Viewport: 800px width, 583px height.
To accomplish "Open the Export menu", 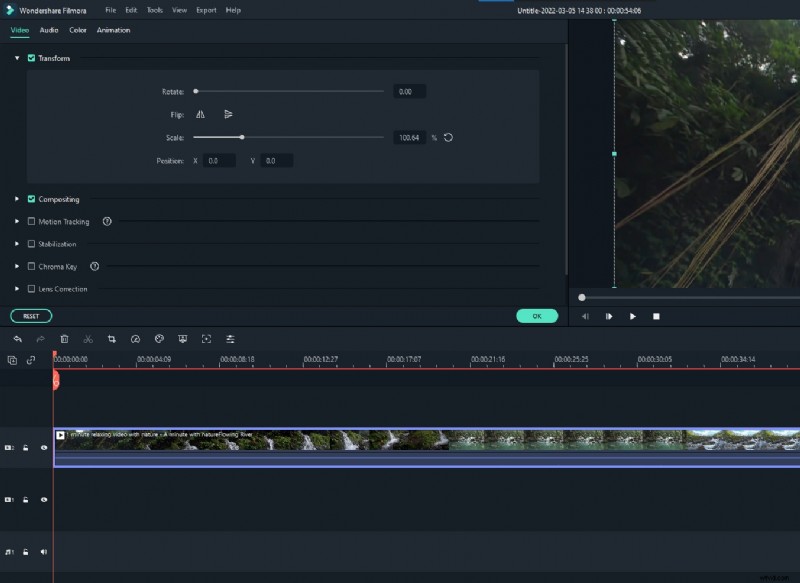I will [x=206, y=9].
